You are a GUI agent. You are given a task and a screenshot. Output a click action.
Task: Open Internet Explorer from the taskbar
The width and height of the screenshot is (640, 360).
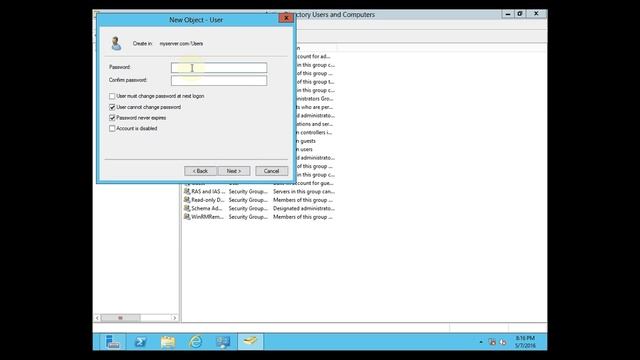pyautogui.click(x=196, y=342)
